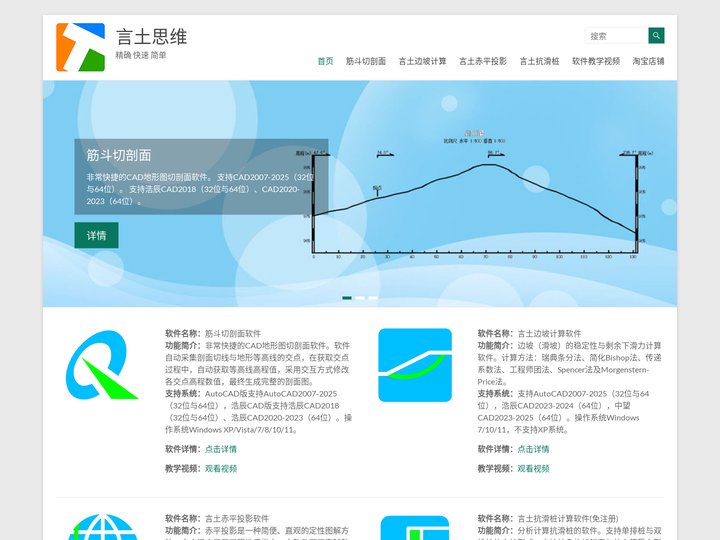Open the 言土边坡计算 menu item

422,61
